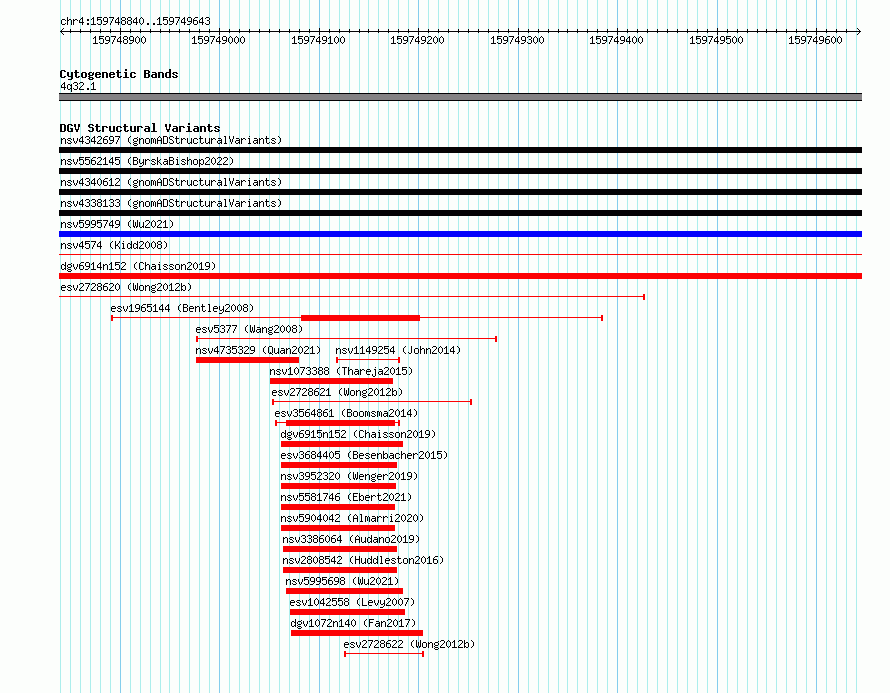Select the esv2728621 (Wong2012b) label

[337, 392]
